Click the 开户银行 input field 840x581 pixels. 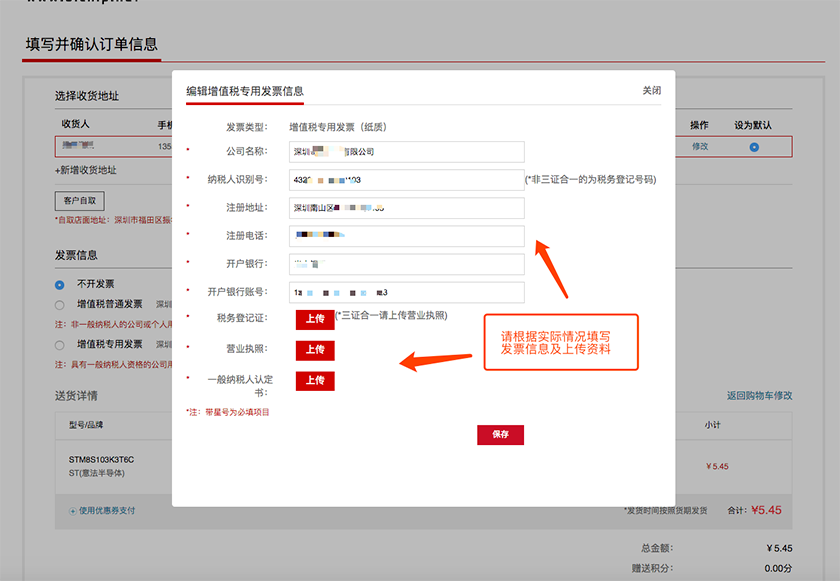[x=406, y=264]
